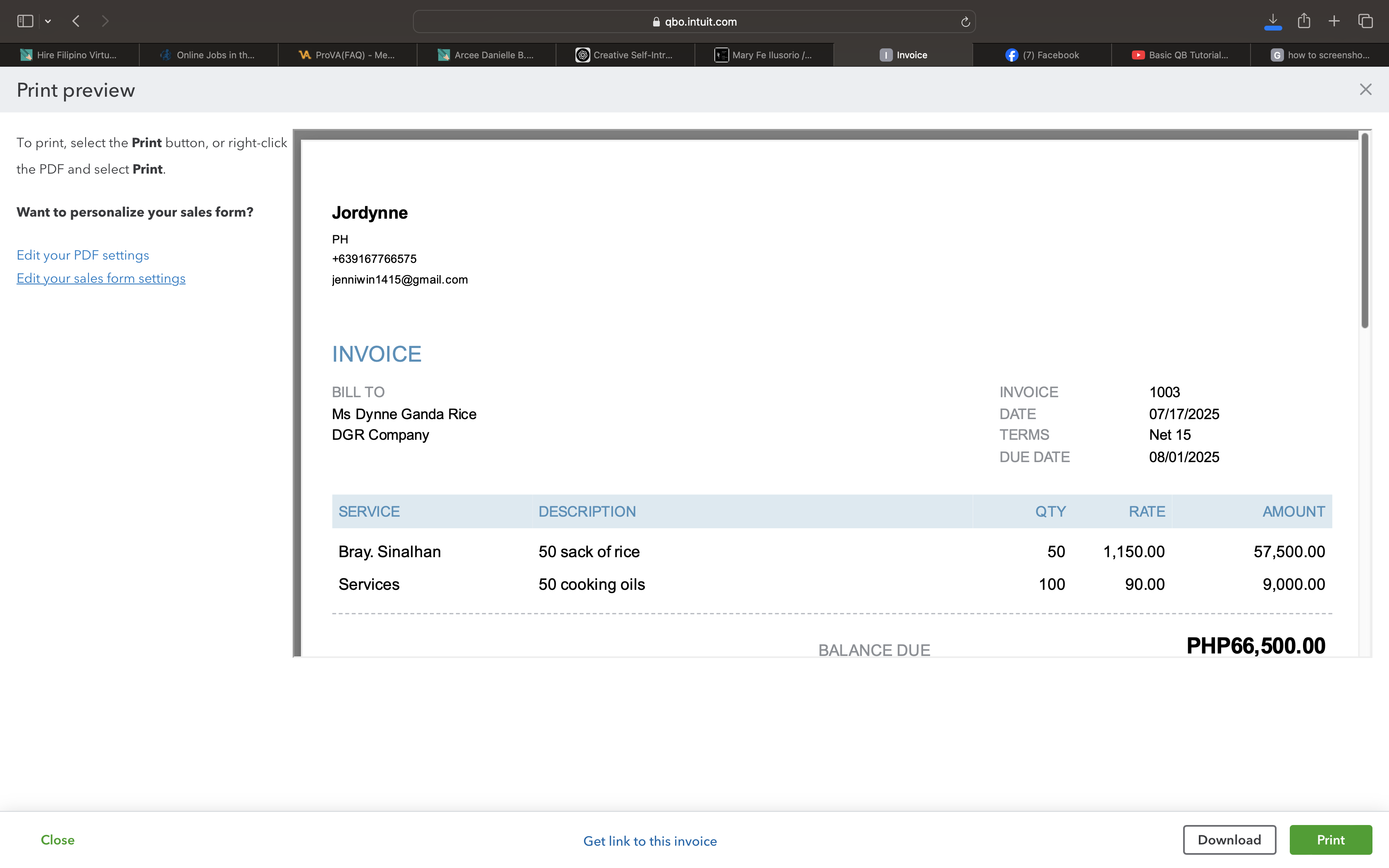1389x868 pixels.
Task: Click the Close button at bottom left
Action: 57,840
